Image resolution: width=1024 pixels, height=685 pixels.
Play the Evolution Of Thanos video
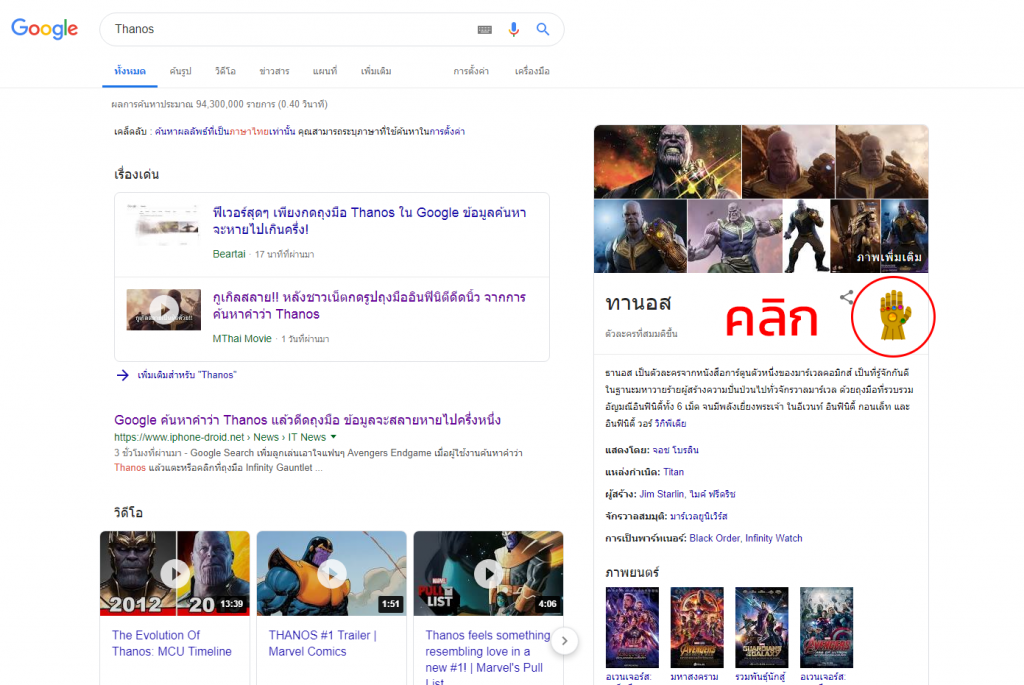click(175, 573)
